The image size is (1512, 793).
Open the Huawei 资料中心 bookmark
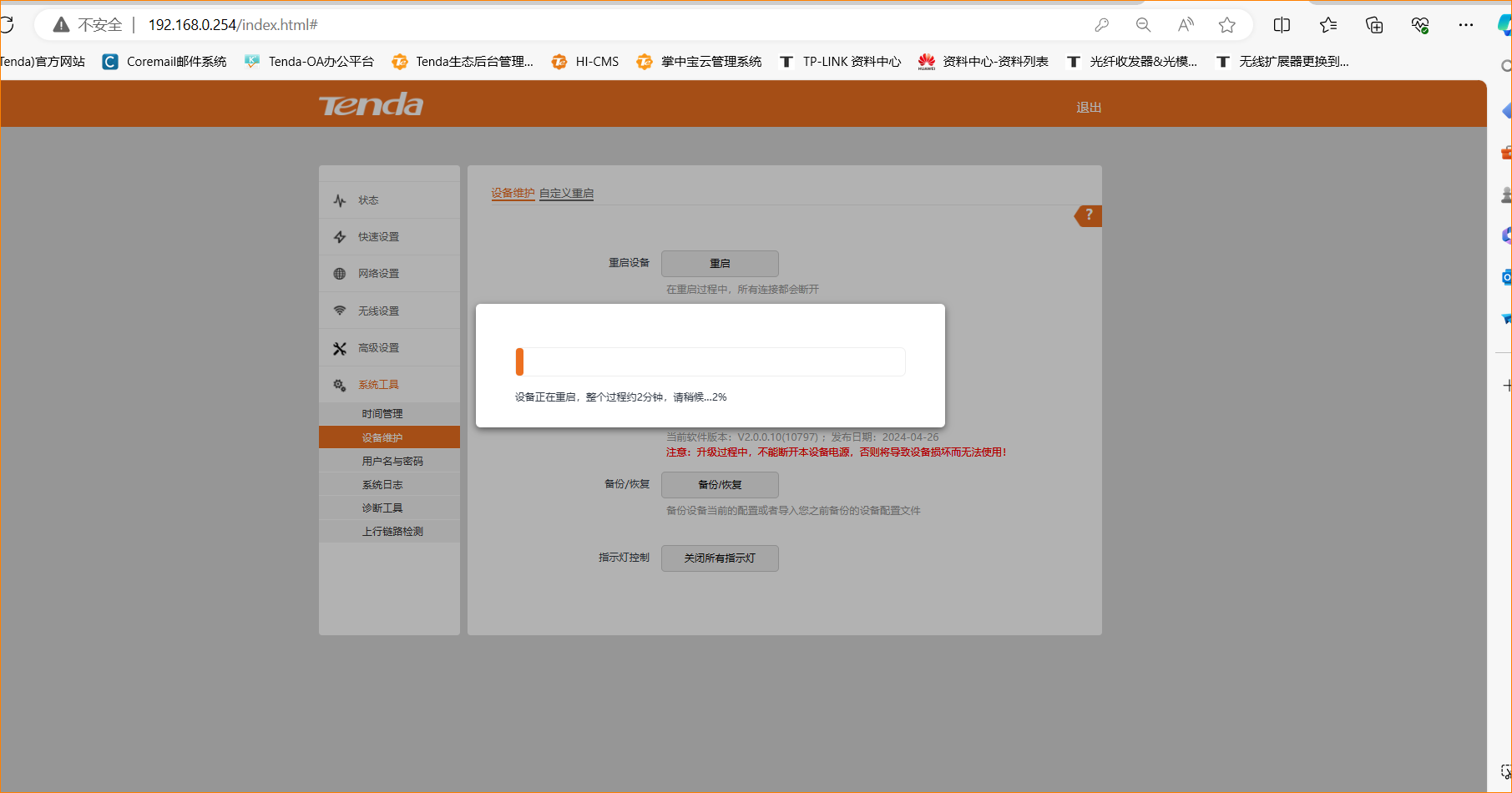coord(984,62)
